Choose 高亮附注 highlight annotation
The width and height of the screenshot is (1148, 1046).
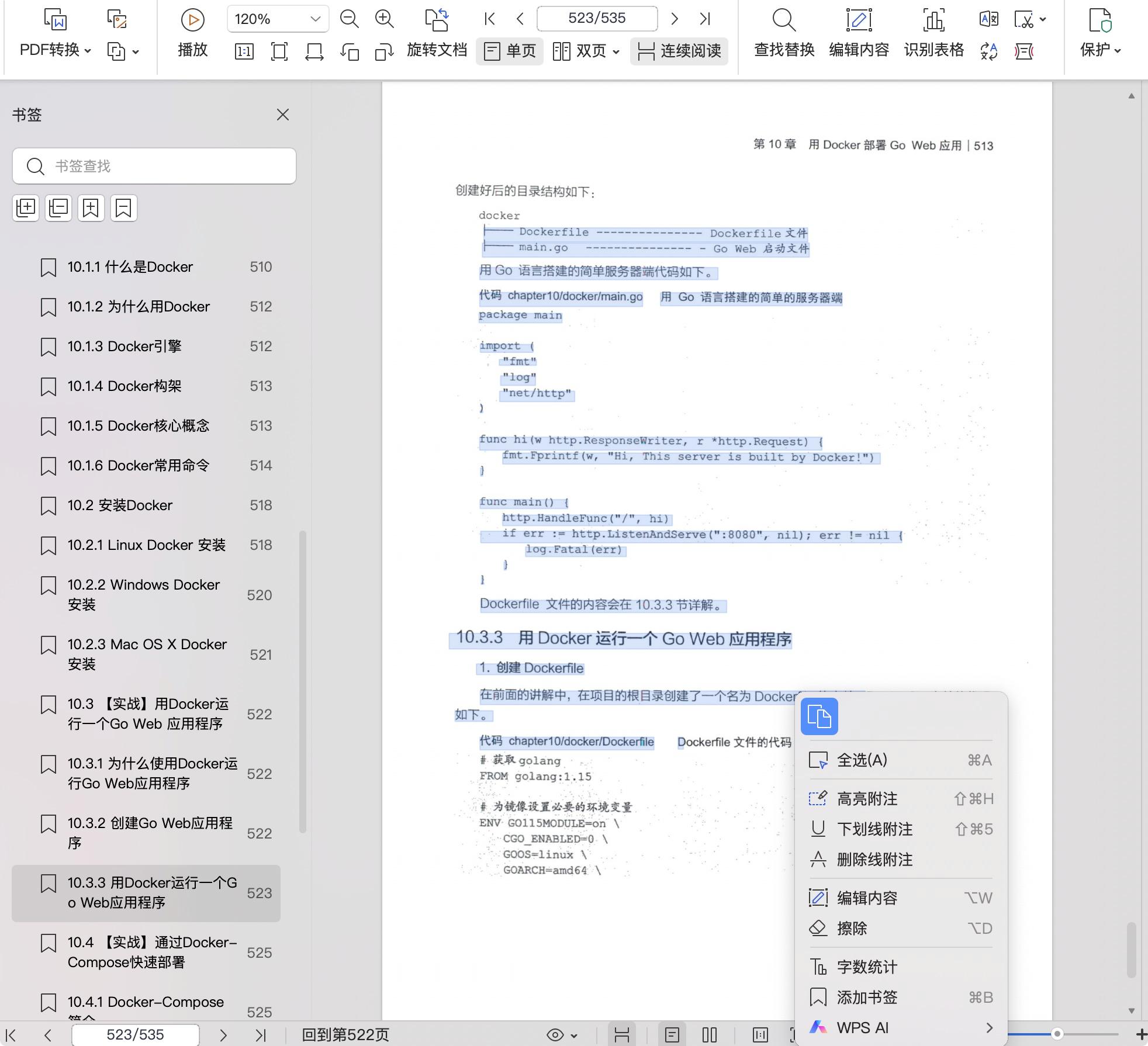[x=901, y=798]
